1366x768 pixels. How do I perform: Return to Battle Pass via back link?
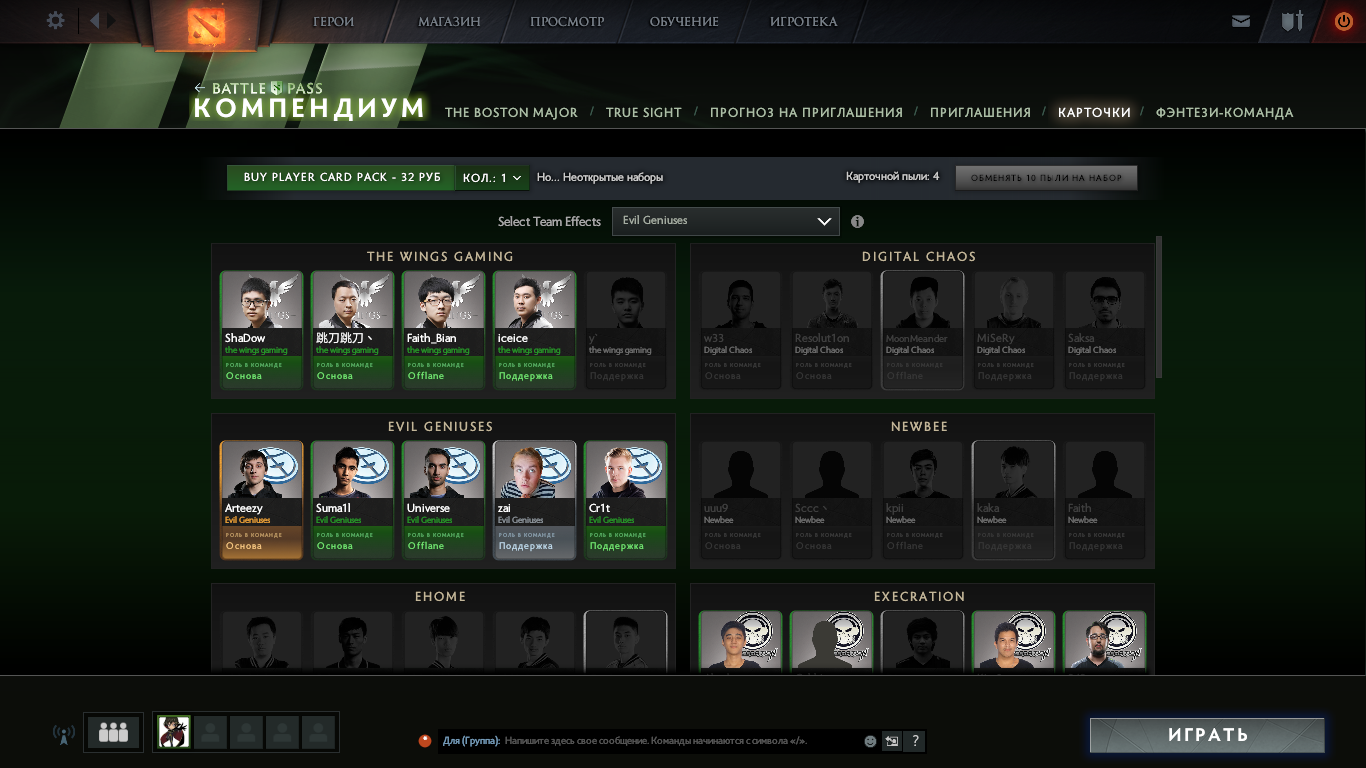coord(258,88)
